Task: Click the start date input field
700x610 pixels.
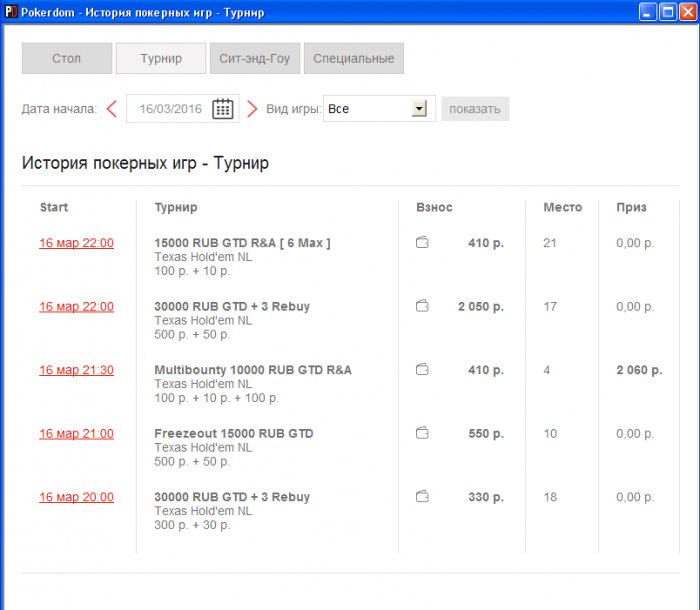Action: tap(170, 109)
